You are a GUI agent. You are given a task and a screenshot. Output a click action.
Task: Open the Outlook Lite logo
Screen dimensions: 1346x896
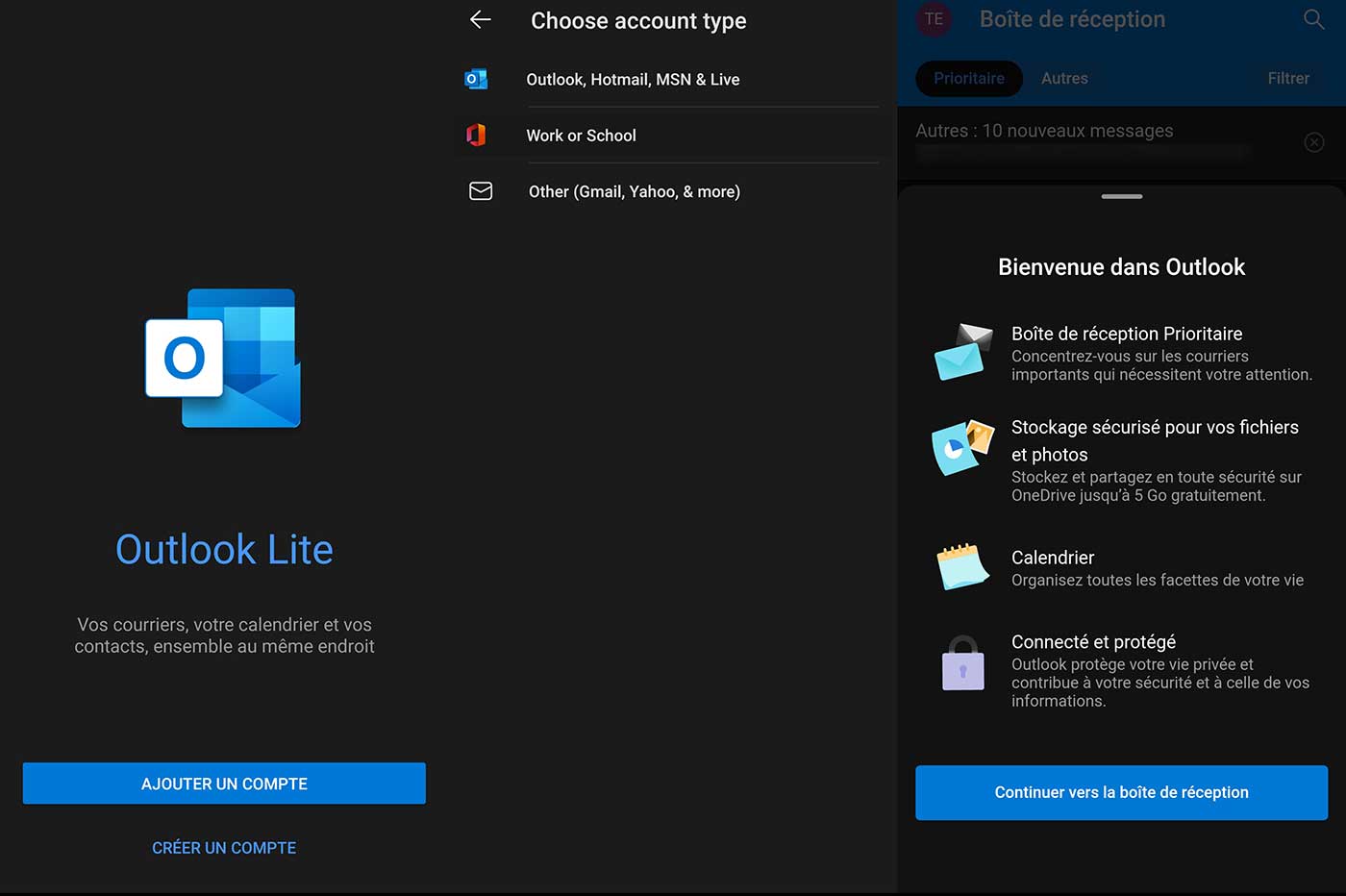point(223,359)
